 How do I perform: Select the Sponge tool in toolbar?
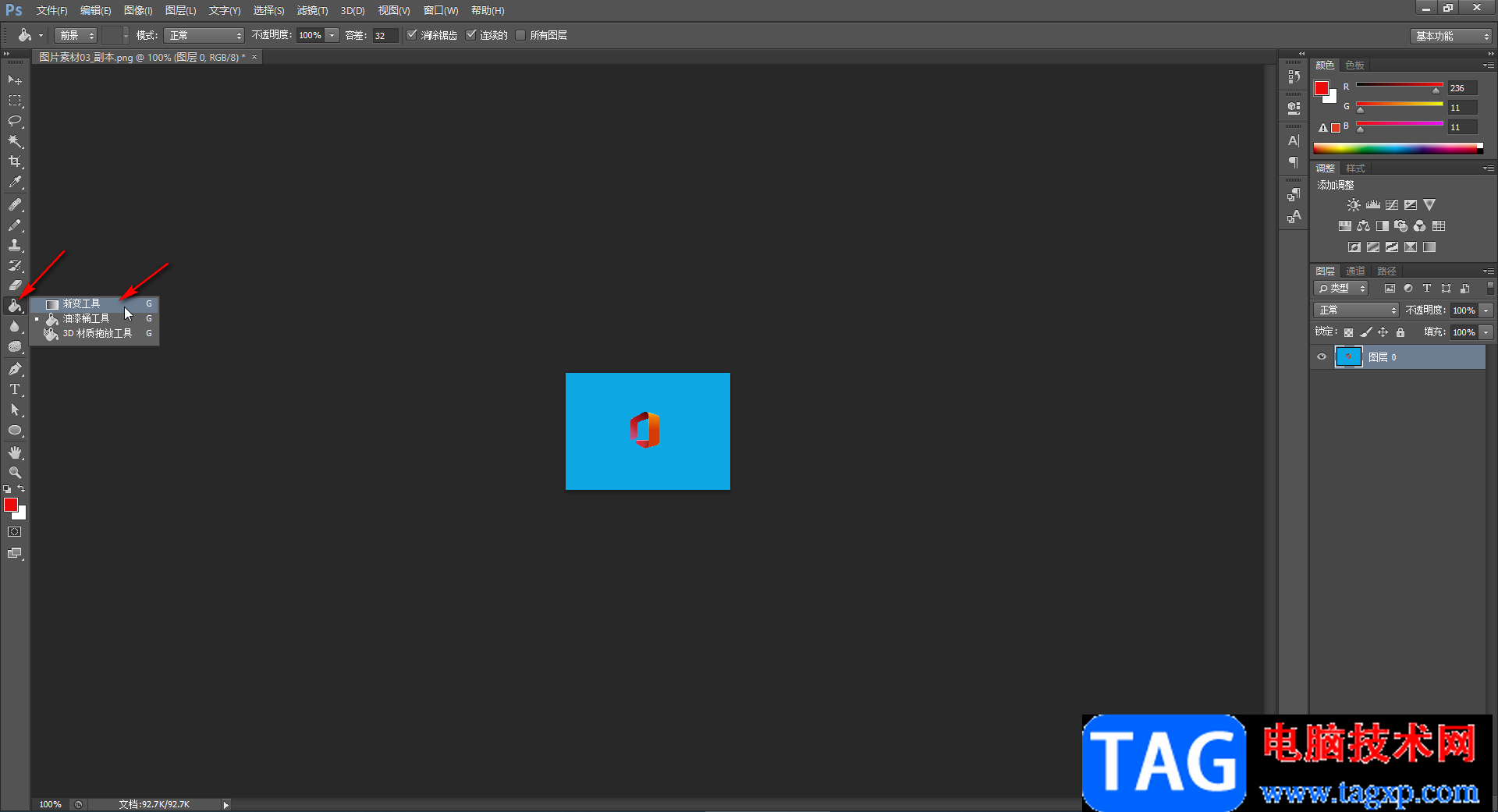[15, 347]
